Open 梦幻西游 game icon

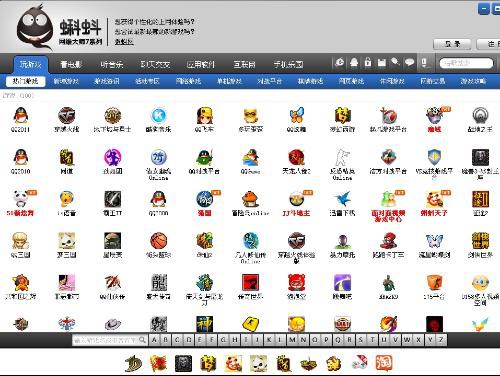(x=342, y=115)
